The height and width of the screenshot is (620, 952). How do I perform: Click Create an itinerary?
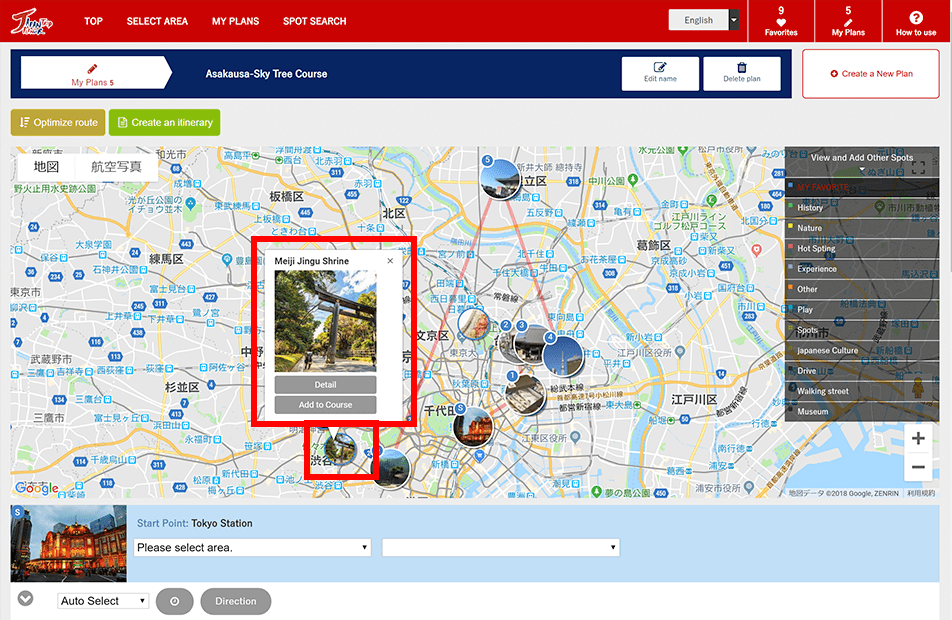165,123
